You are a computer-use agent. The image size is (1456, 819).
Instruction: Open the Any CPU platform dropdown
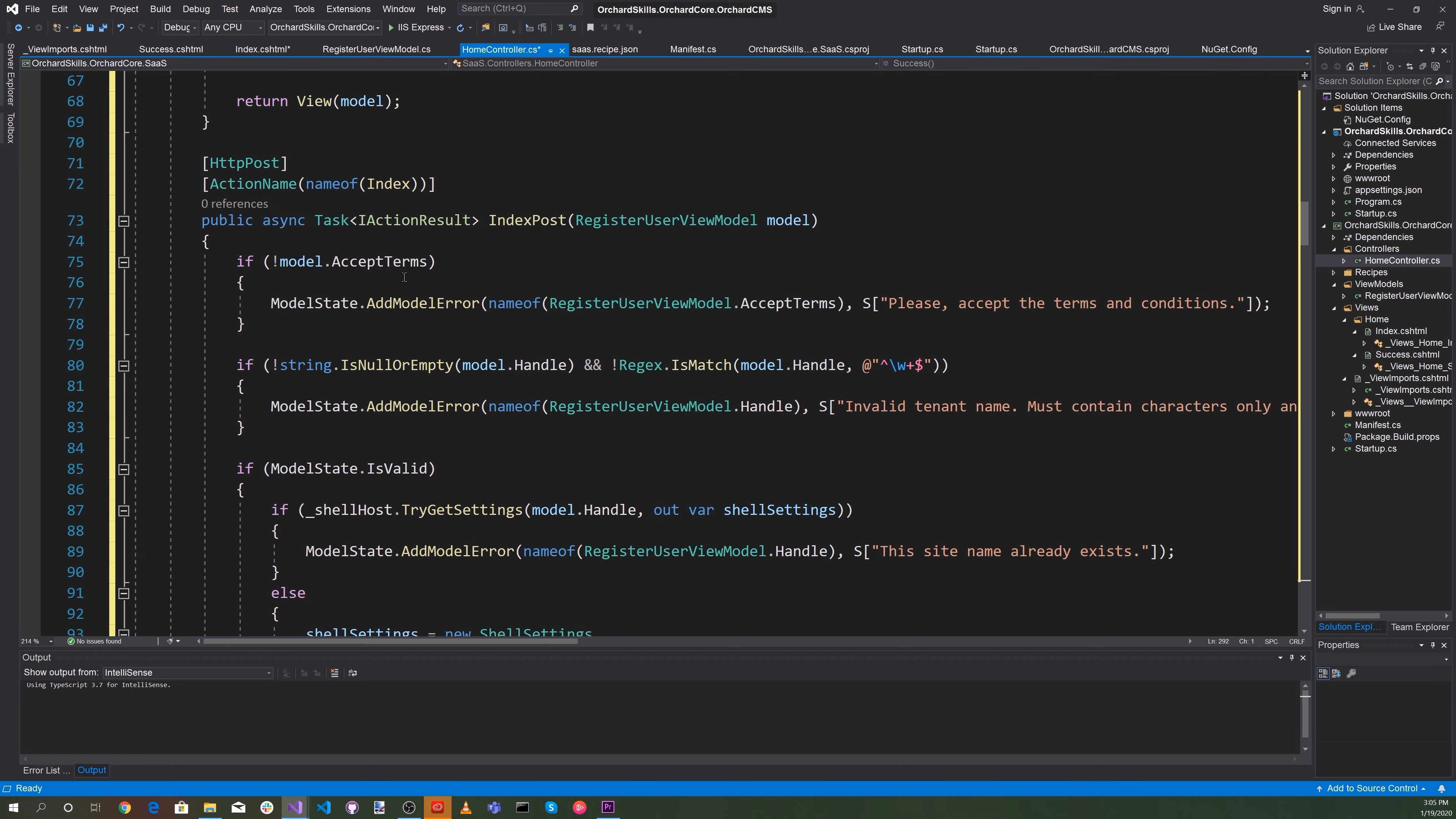tap(233, 28)
